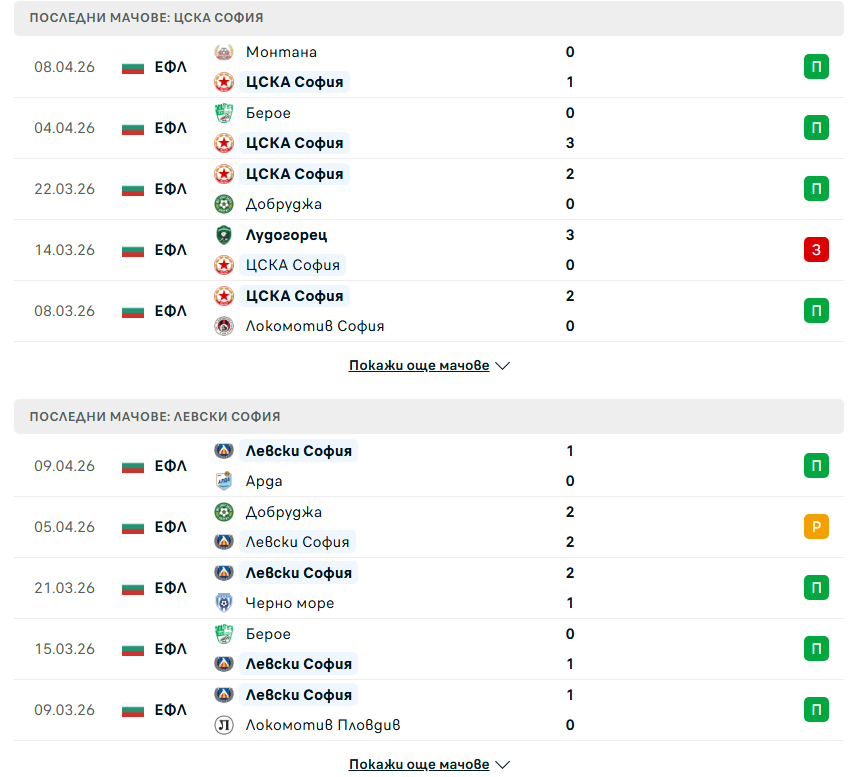Click orange Р draw badge for 05.04.26 match
Image resolution: width=856 pixels, height=777 pixels.
pyautogui.click(x=816, y=527)
